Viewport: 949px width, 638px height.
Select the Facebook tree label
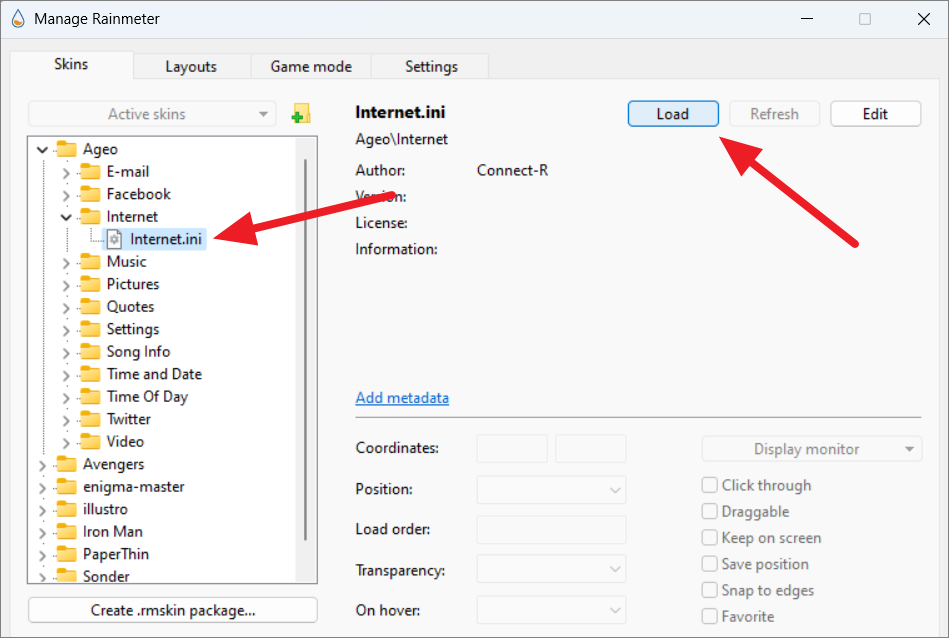[139, 194]
